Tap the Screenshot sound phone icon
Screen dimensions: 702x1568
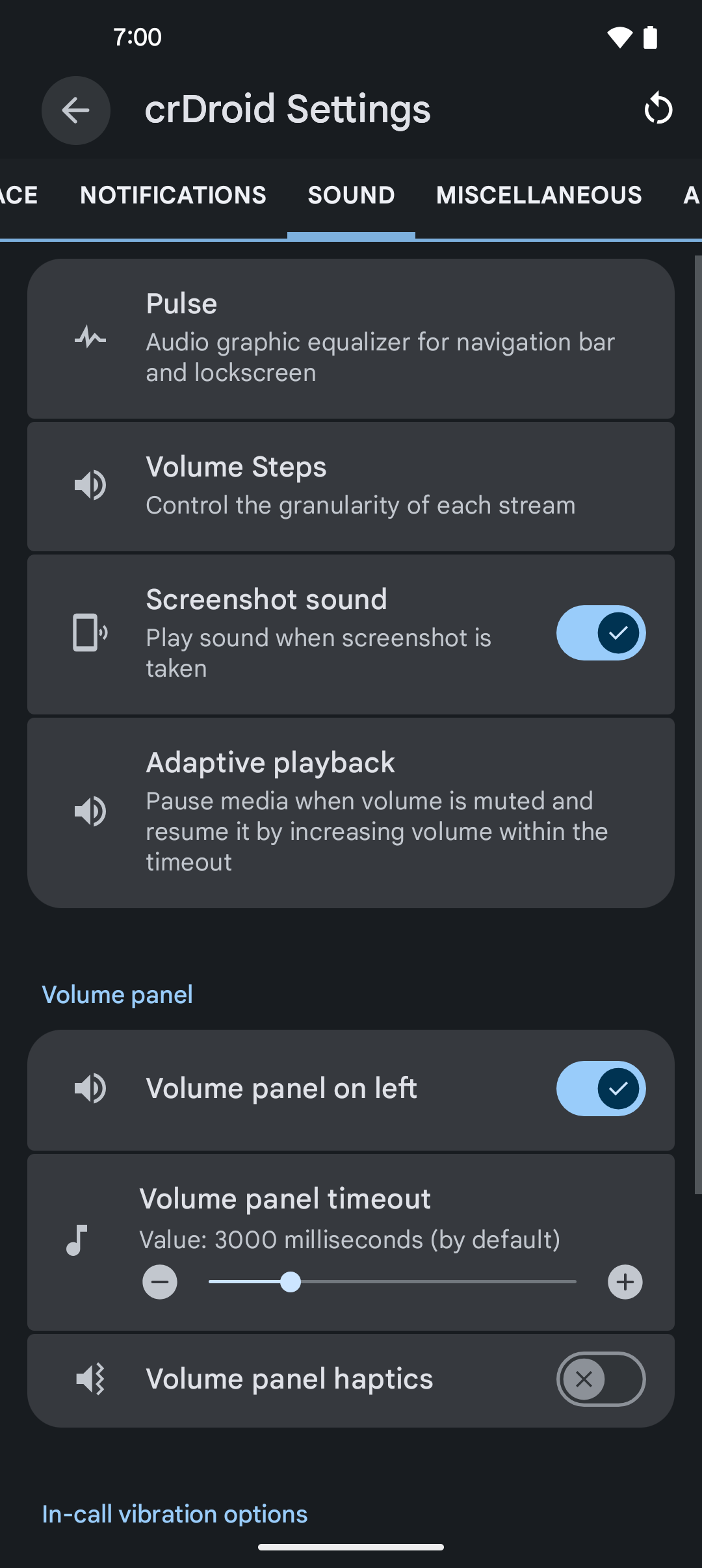point(90,633)
